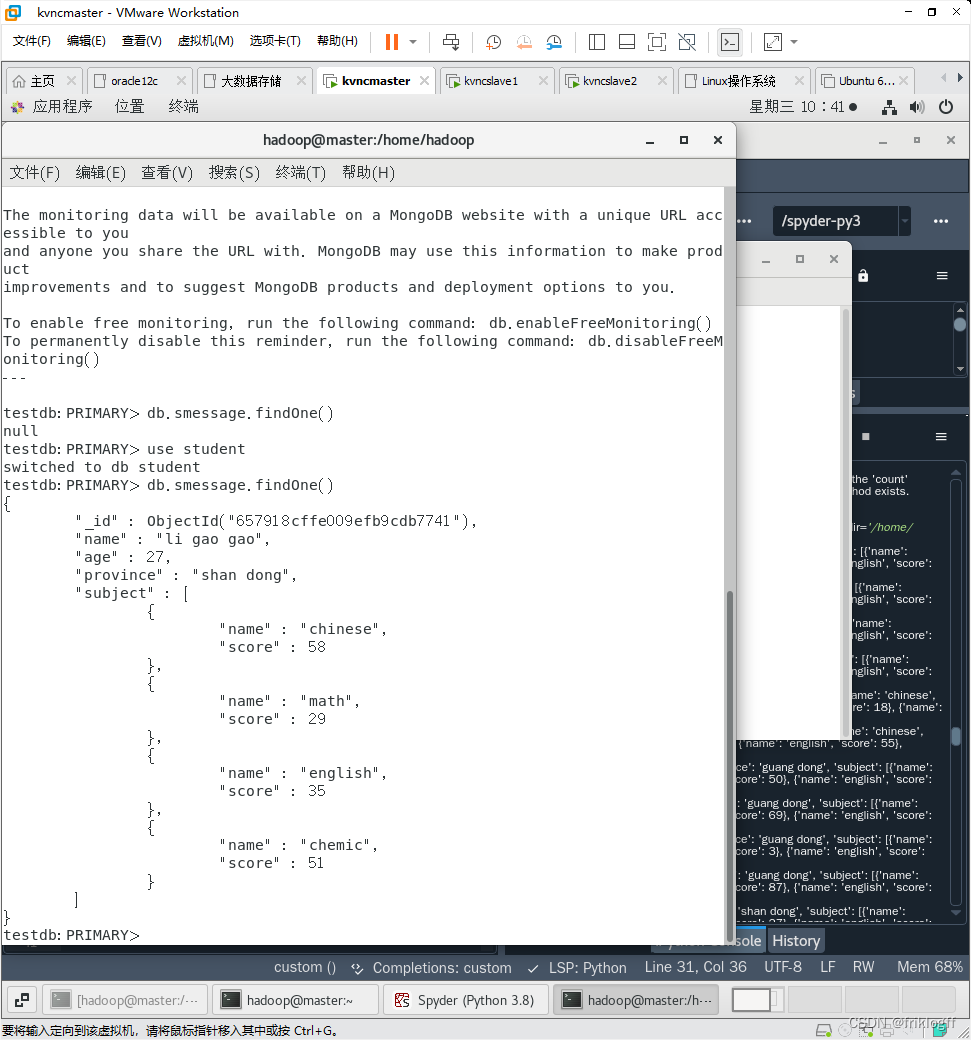Send Ctrl+Alt+Del to the guest OS
This screenshot has width=971, height=1040.
(451, 42)
